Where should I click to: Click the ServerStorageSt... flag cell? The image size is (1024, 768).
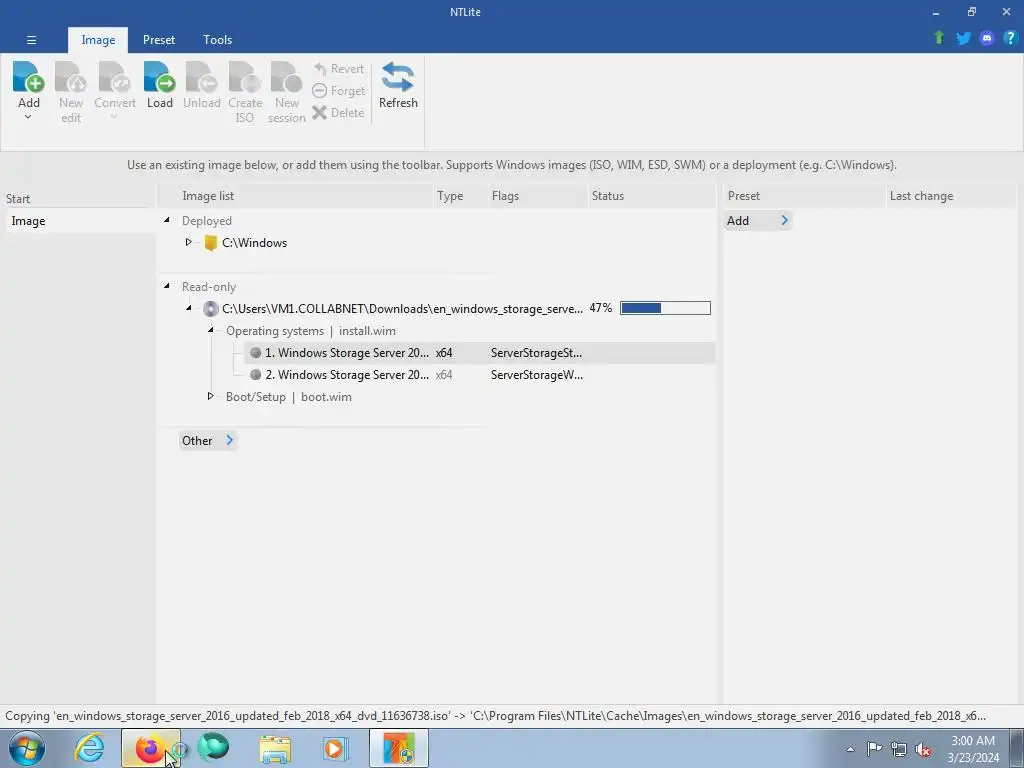[536, 353]
